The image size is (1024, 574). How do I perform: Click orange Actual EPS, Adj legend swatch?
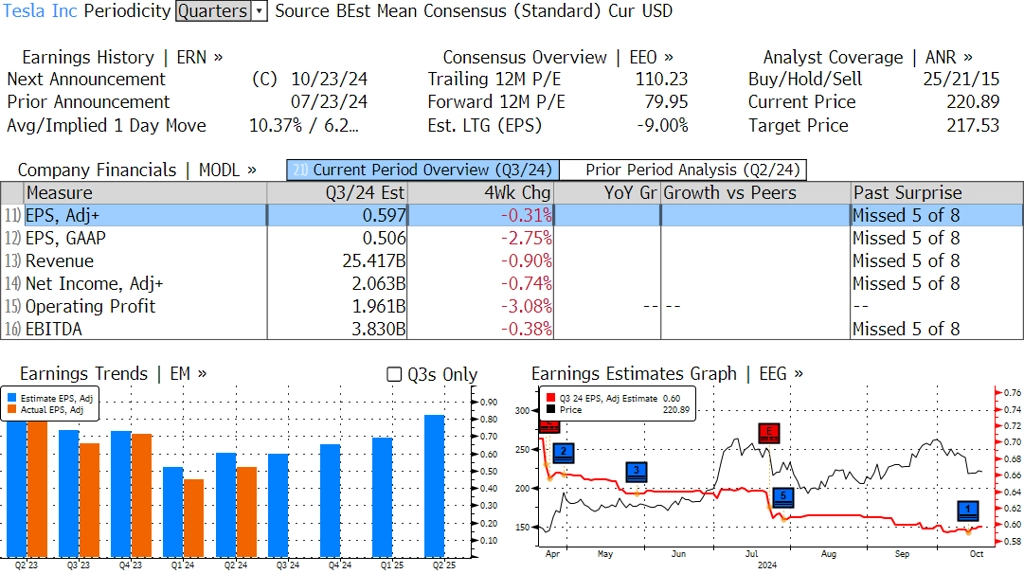12,409
